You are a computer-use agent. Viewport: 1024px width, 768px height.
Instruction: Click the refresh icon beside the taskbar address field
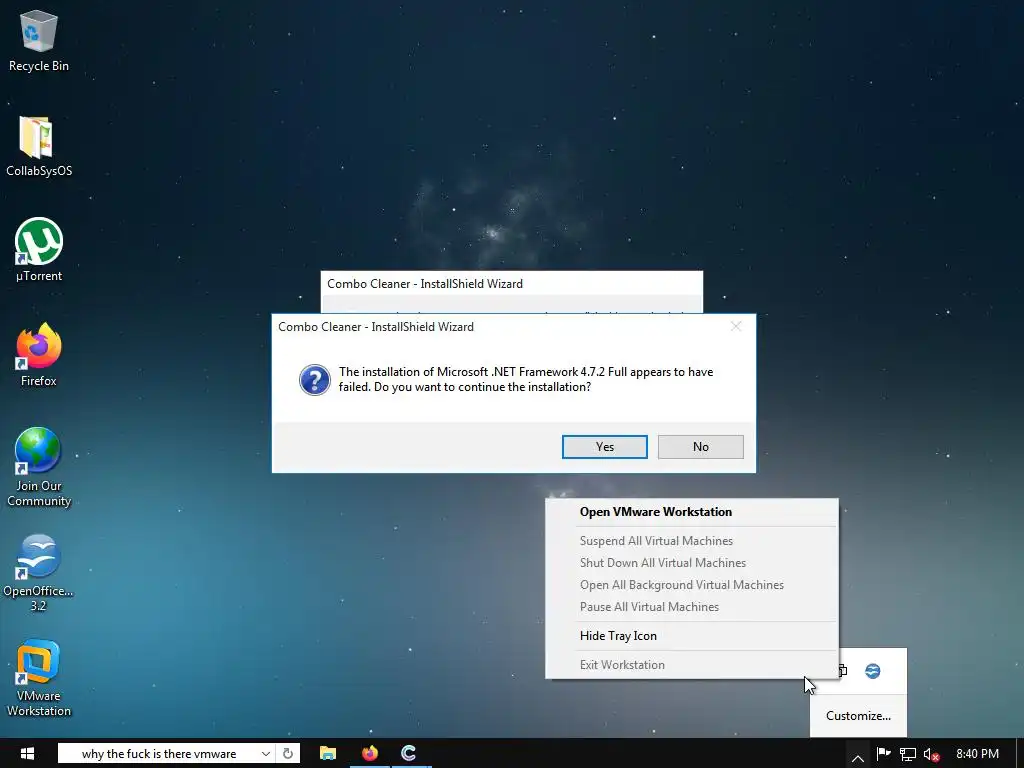pyautogui.click(x=287, y=753)
